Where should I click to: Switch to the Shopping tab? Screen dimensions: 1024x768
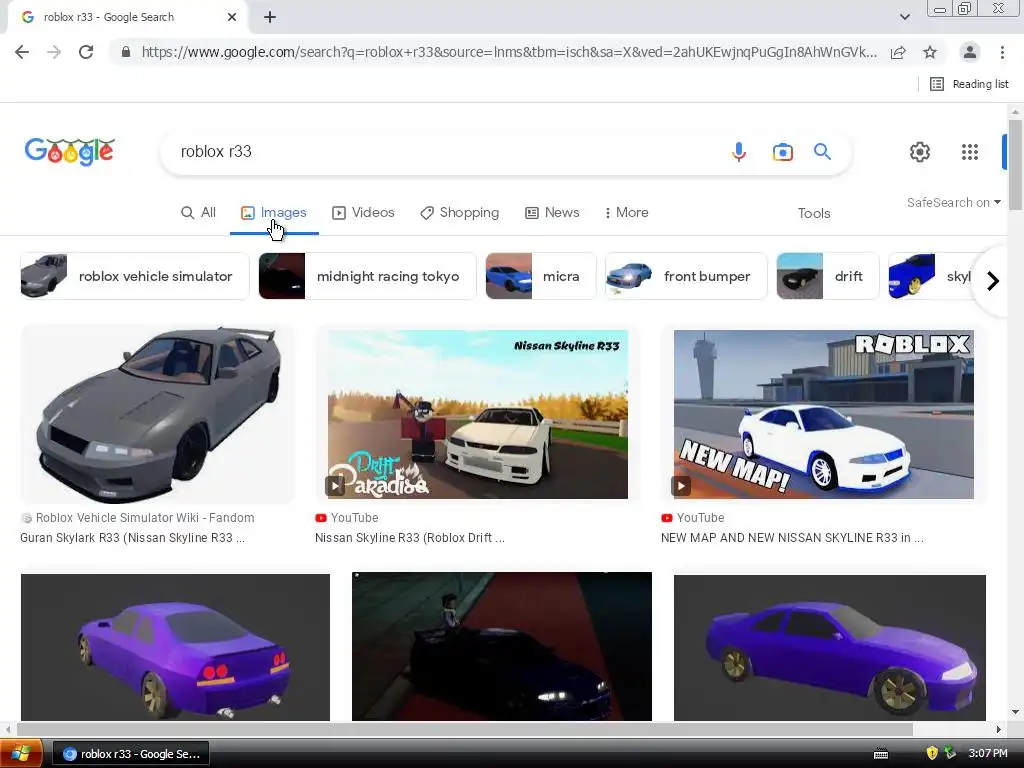[x=460, y=213]
